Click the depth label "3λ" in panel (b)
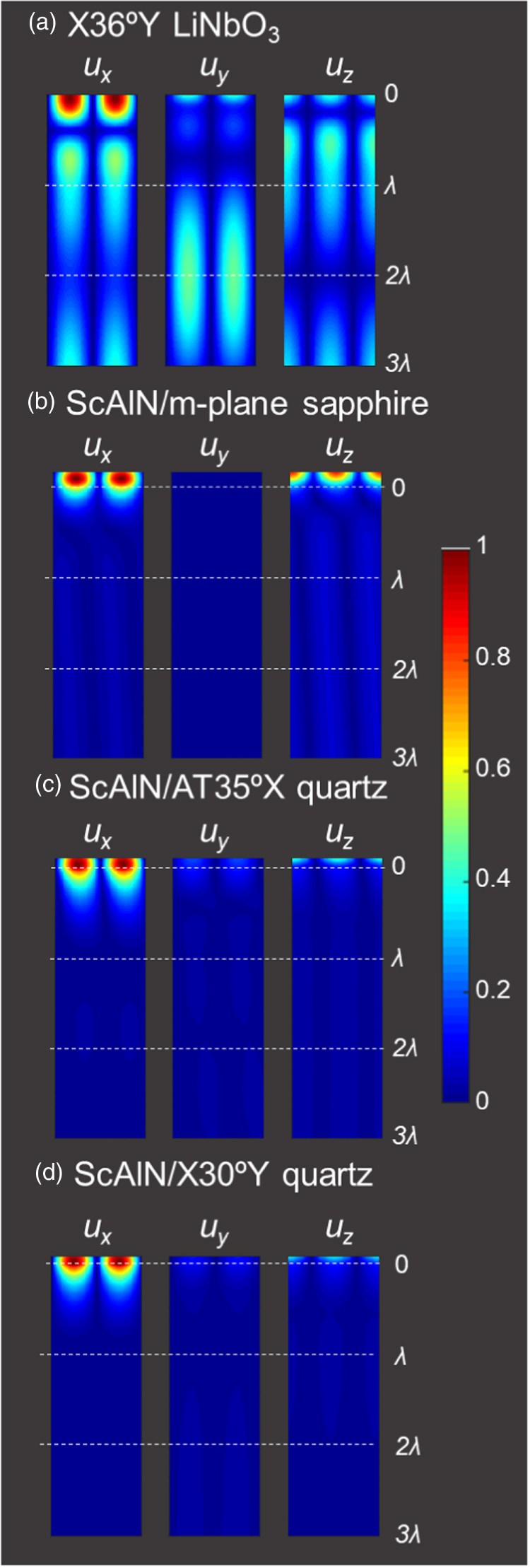Image resolution: width=530 pixels, height=1568 pixels. click(405, 758)
